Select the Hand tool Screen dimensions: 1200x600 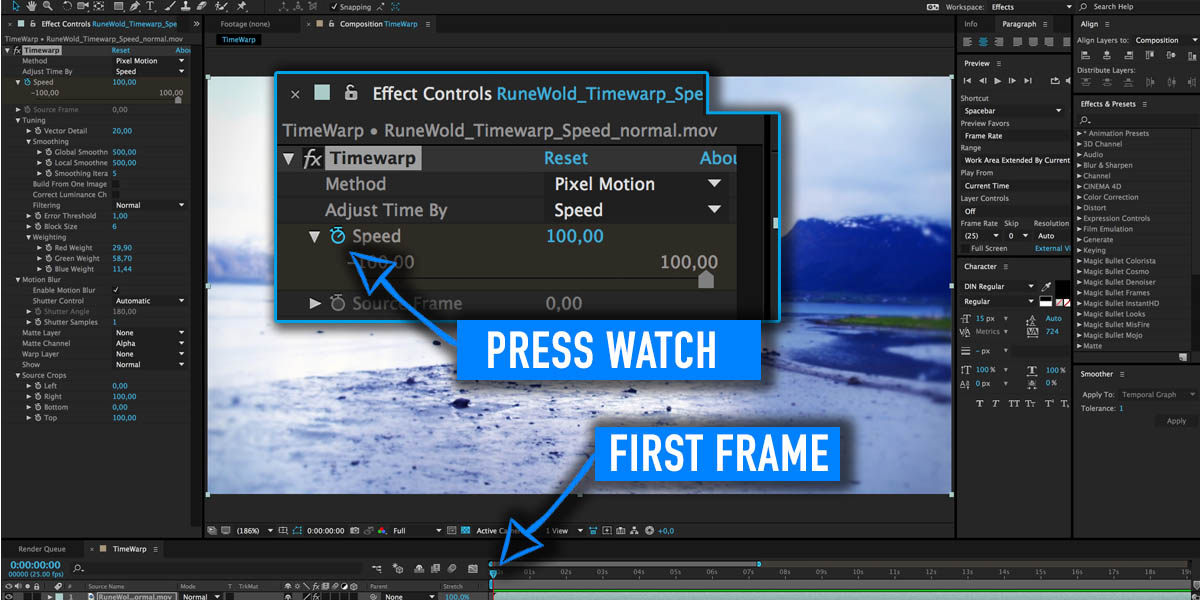click(x=31, y=7)
